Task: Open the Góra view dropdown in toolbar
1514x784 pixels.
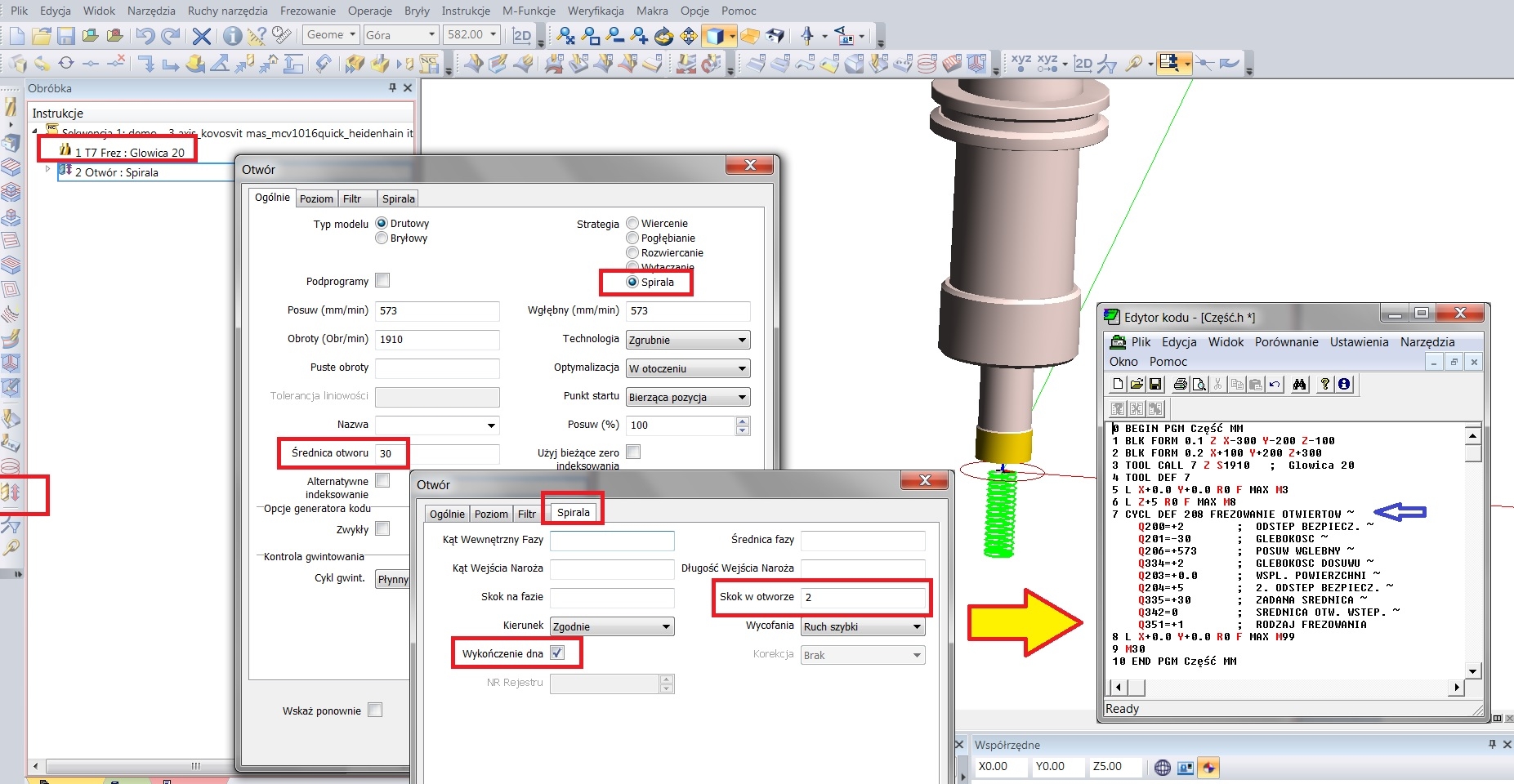Action: (401, 34)
